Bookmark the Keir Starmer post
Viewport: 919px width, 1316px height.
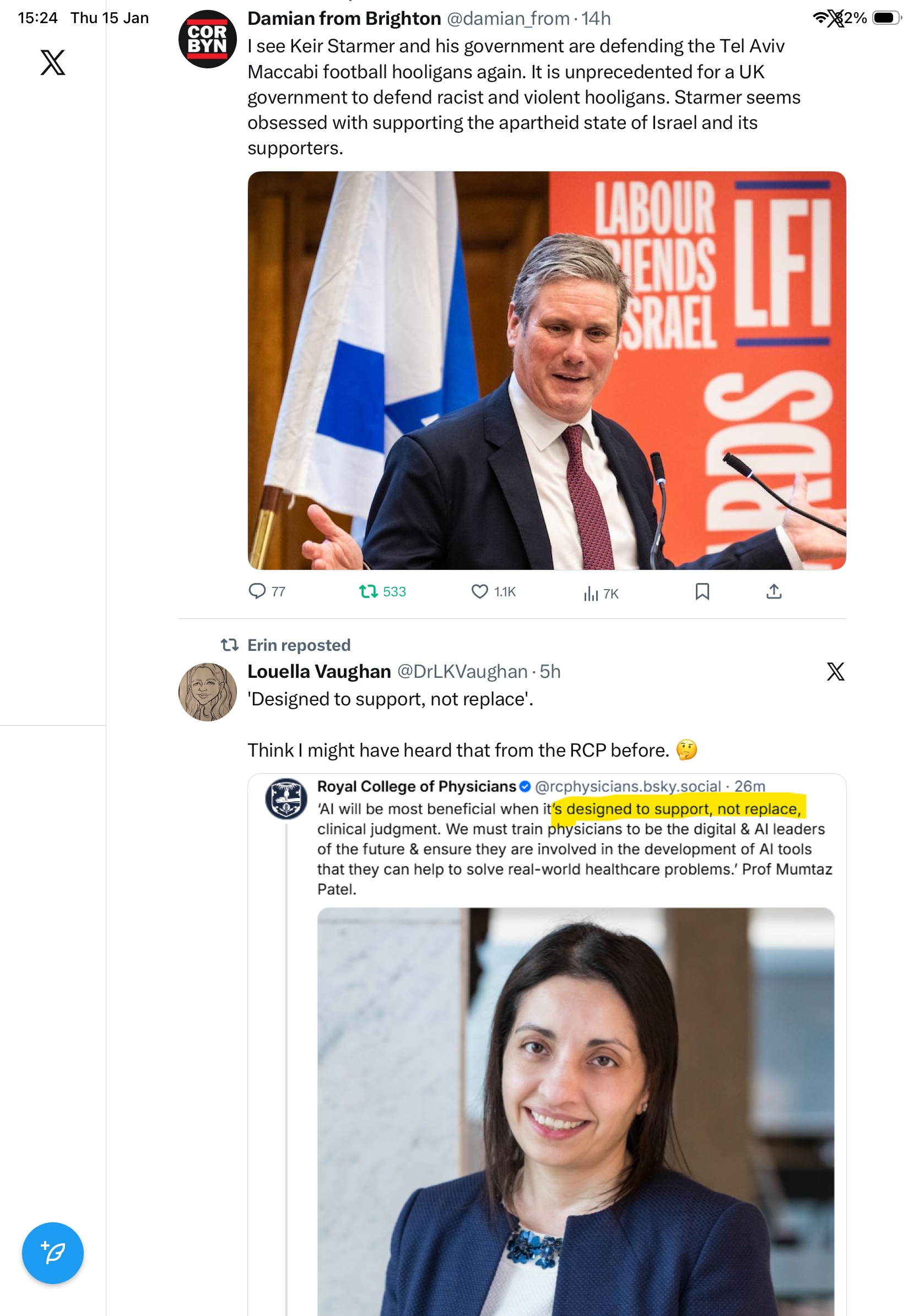(702, 591)
